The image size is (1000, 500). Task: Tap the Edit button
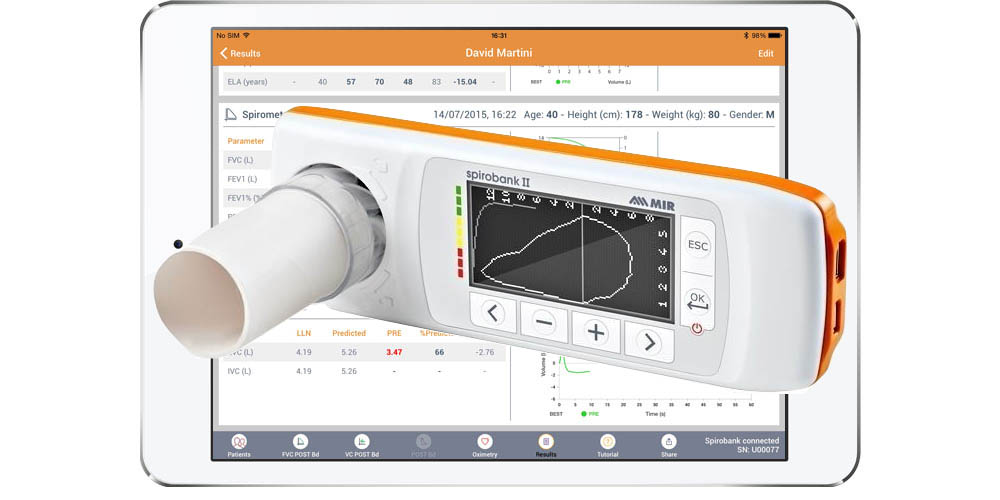[765, 53]
